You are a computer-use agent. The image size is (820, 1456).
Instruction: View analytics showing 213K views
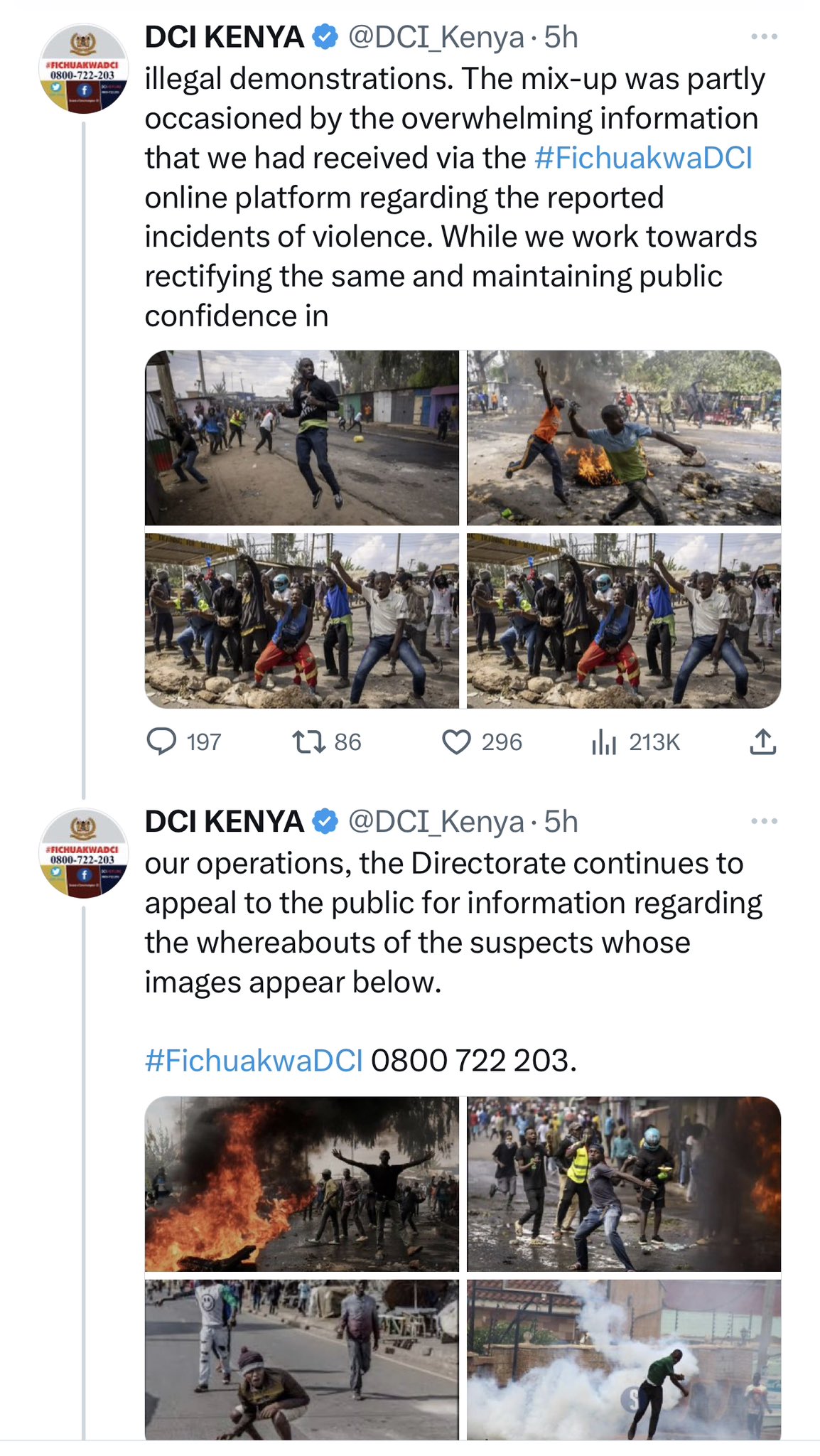point(604,742)
